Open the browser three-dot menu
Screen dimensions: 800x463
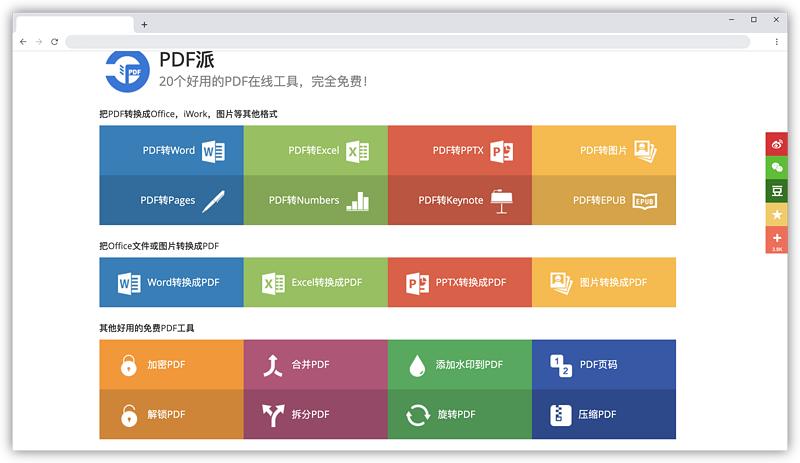coord(777,42)
